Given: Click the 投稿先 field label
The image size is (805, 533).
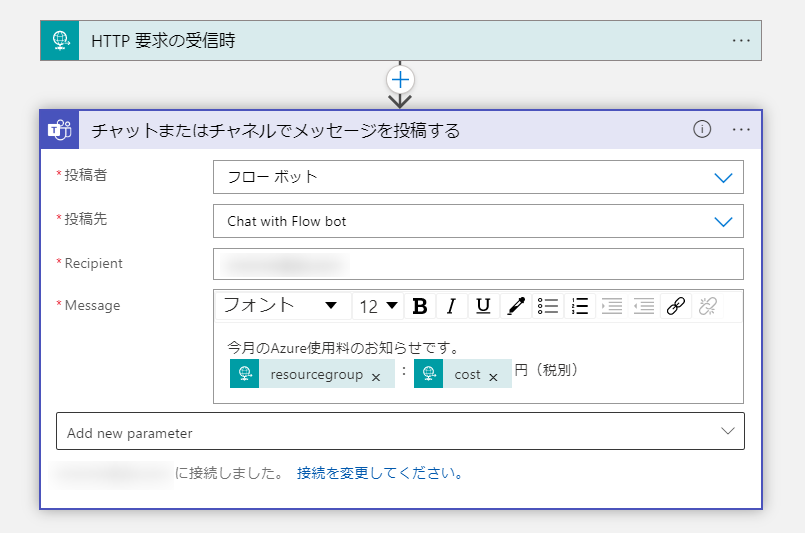Looking at the screenshot, I should pyautogui.click(x=86, y=219).
